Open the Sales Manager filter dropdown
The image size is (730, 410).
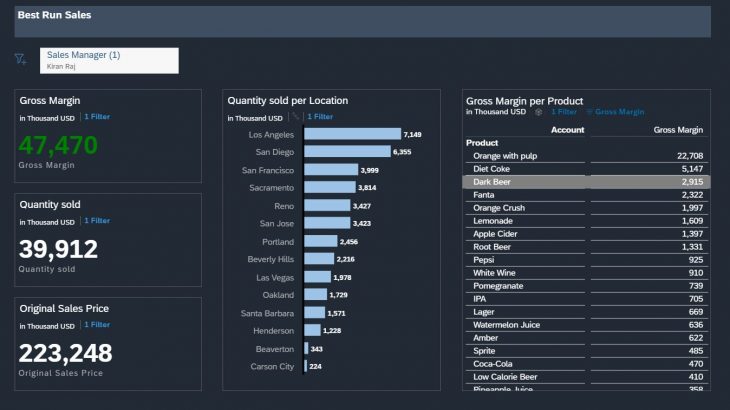coord(109,60)
